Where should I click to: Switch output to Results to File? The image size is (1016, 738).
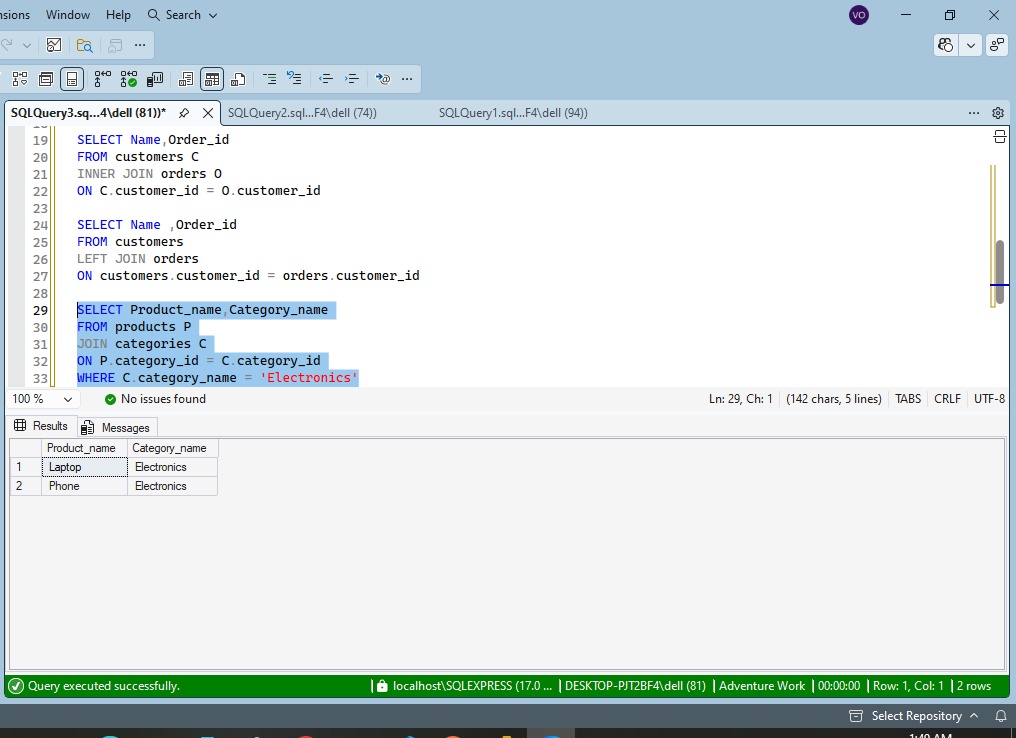point(238,79)
